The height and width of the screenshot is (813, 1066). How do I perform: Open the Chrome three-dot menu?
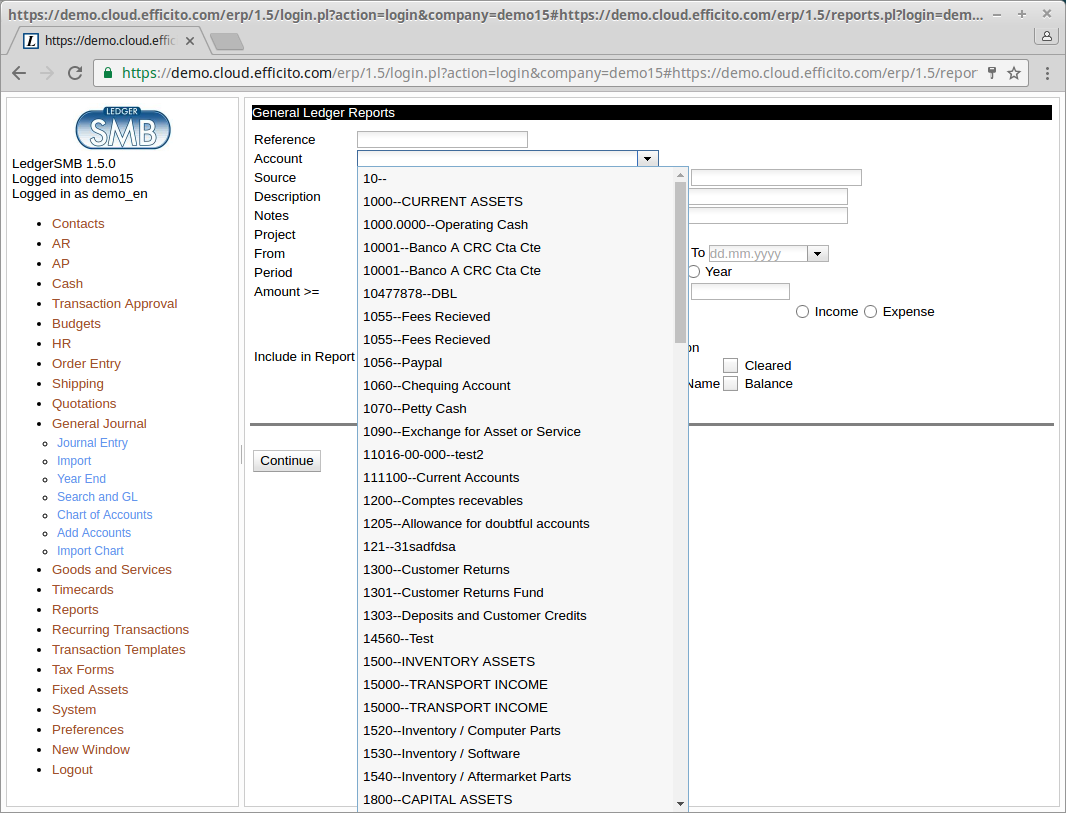tap(1047, 73)
